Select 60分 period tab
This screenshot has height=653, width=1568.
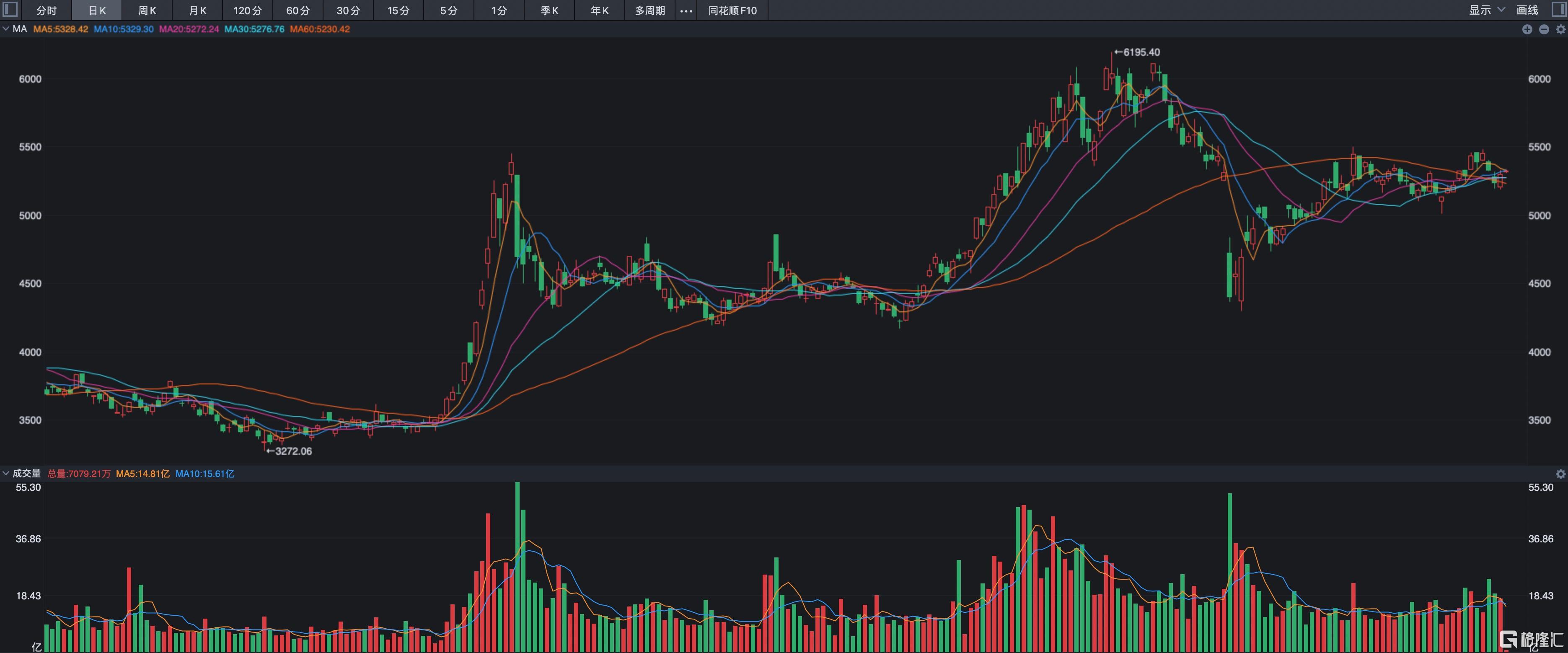point(298,10)
